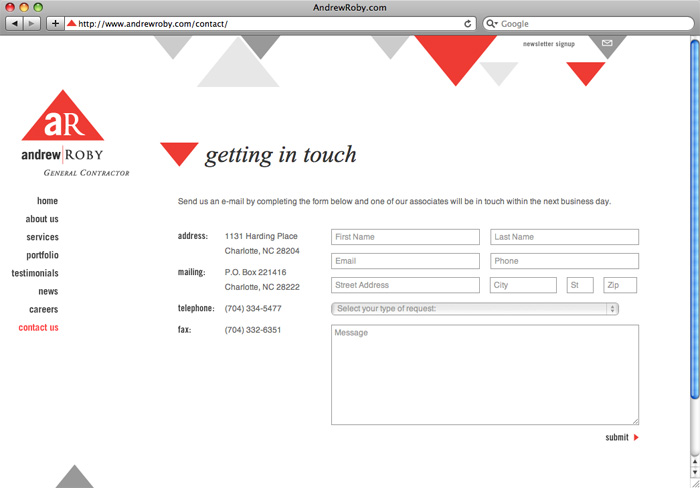700x488 pixels.
Task: Click the newsletter envelope icon
Action: (606, 44)
